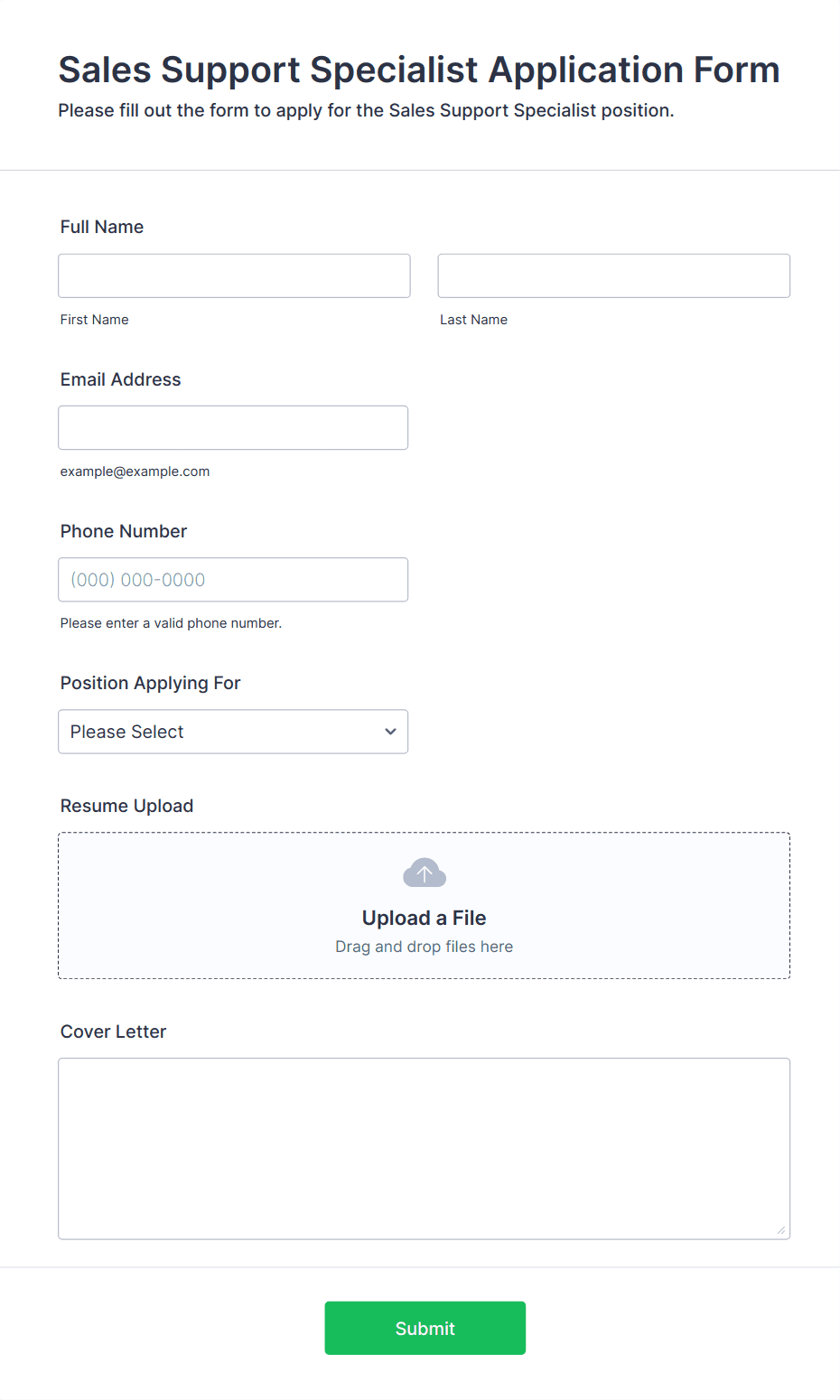Click the chevron arrow beside Please Select
The image size is (840, 1400).
pyautogui.click(x=390, y=732)
